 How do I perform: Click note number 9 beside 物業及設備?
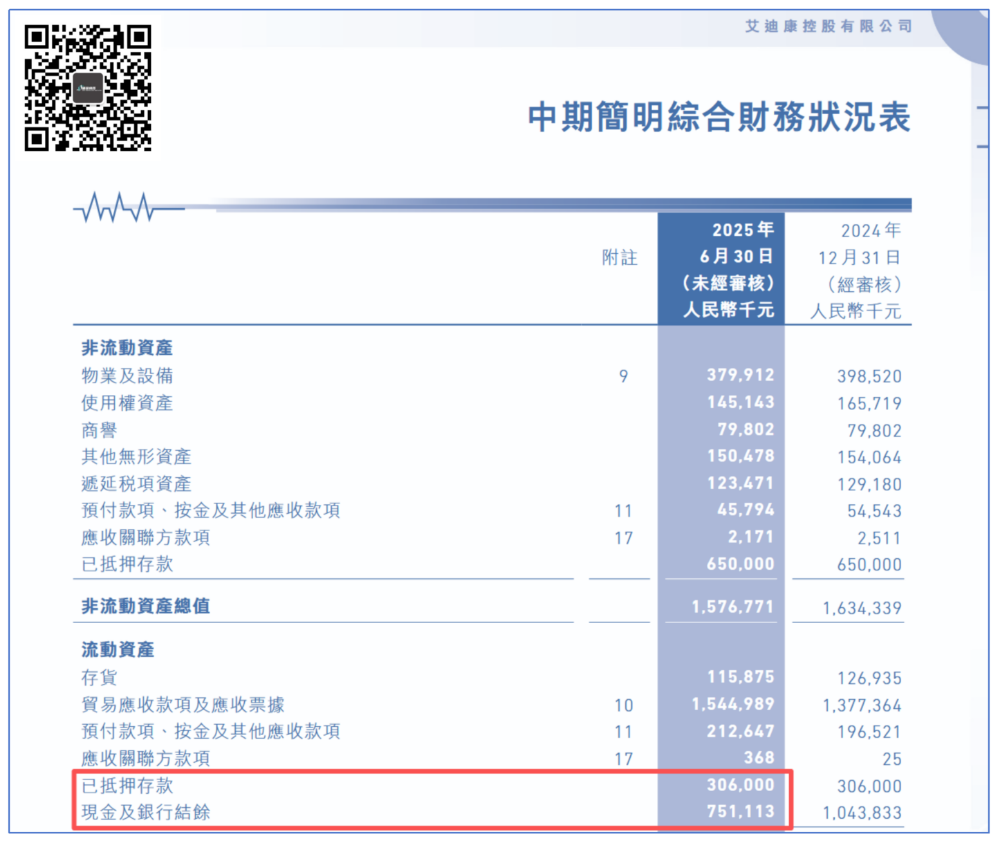[623, 377]
